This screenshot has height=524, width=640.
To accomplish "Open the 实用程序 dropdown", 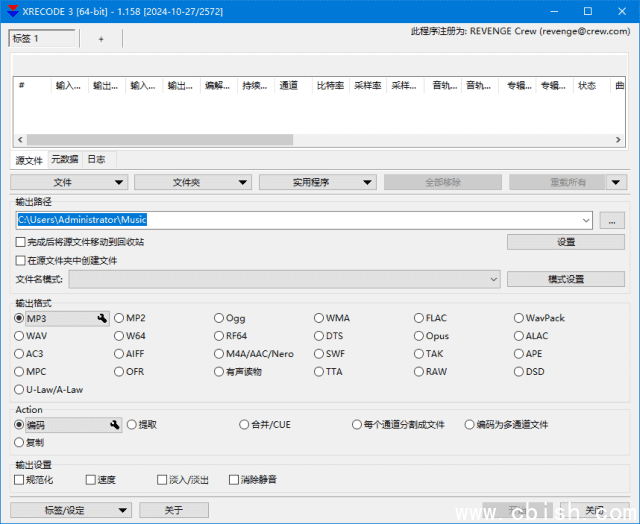I will (x=317, y=182).
